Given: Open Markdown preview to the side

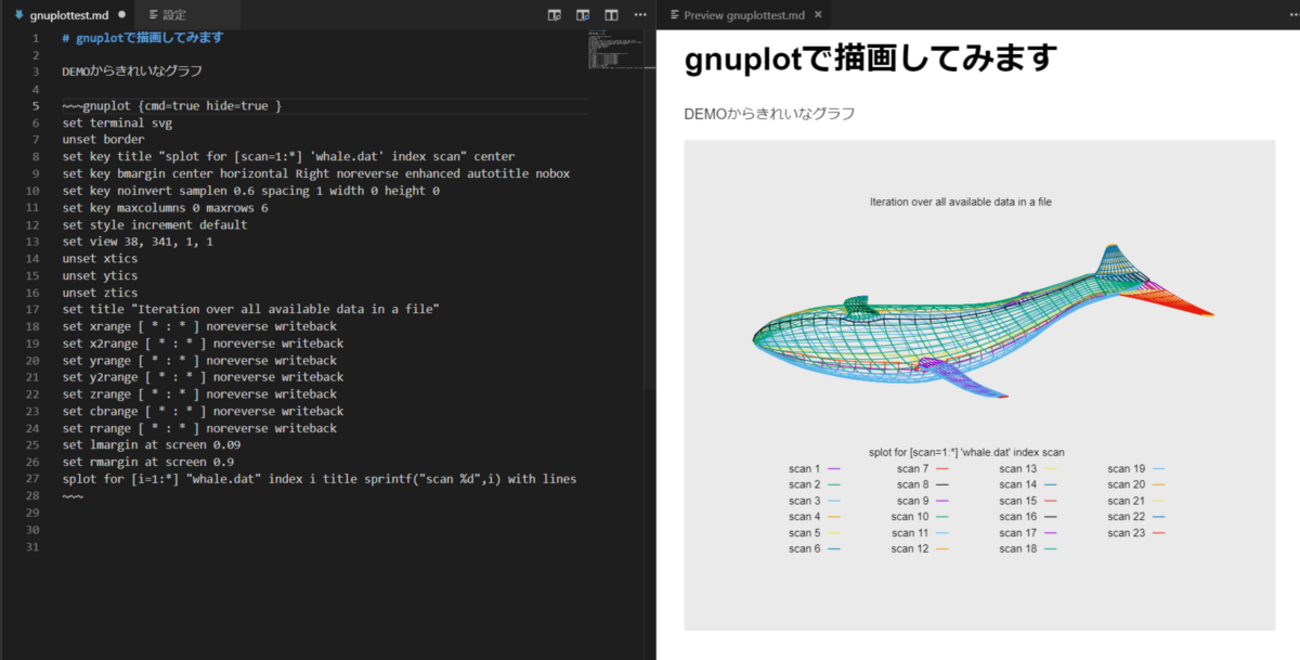Looking at the screenshot, I should 583,14.
